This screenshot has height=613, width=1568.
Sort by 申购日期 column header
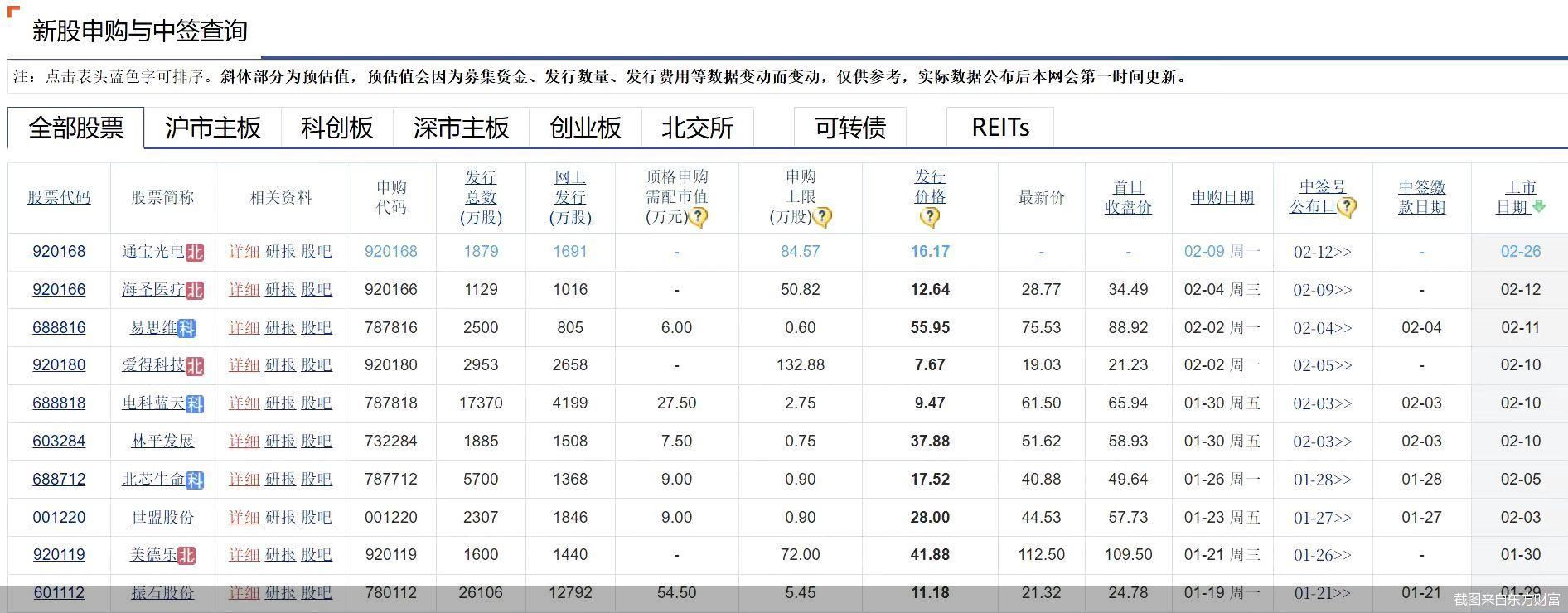coord(1222,197)
